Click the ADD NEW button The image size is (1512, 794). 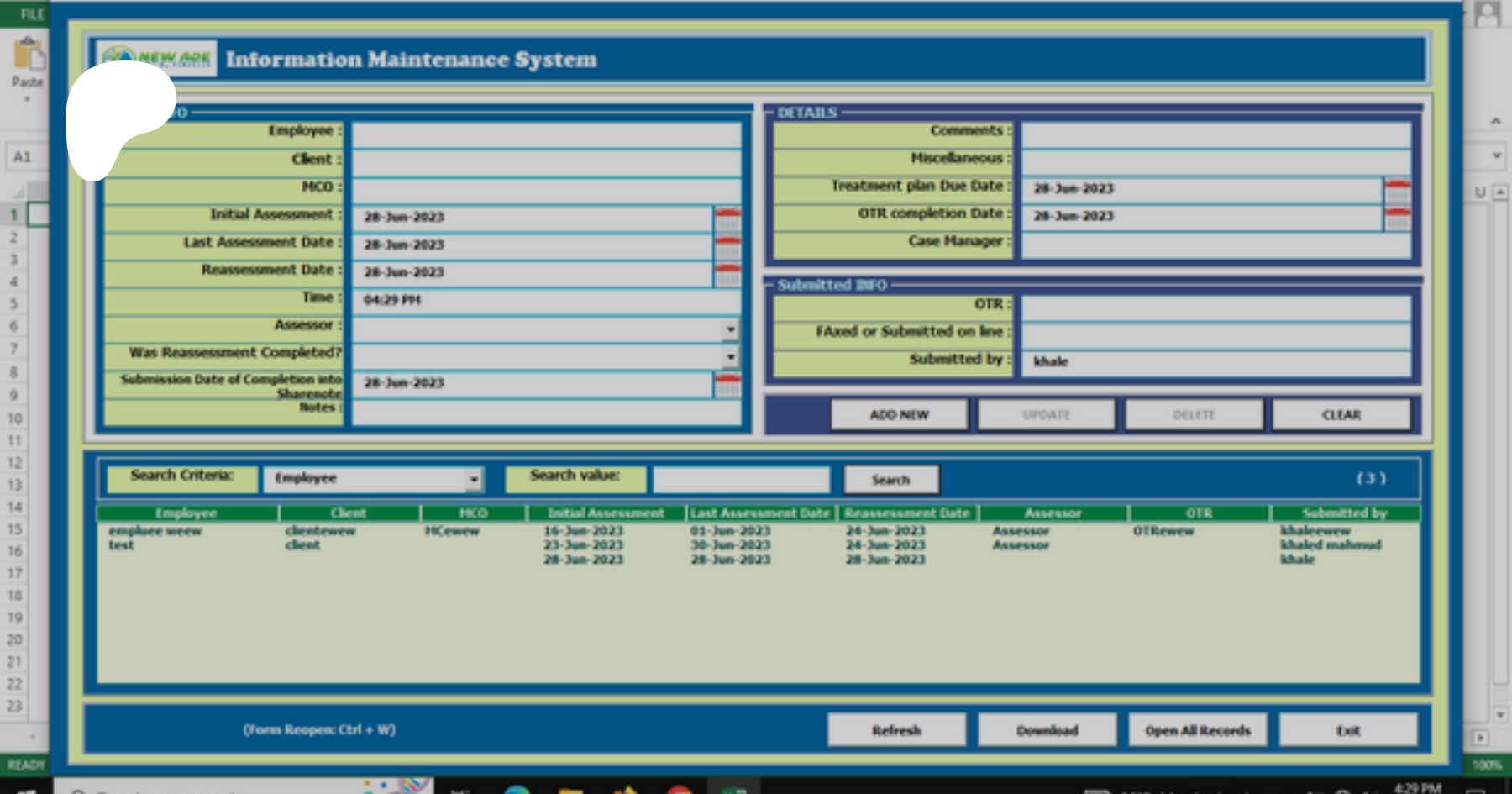point(899,415)
